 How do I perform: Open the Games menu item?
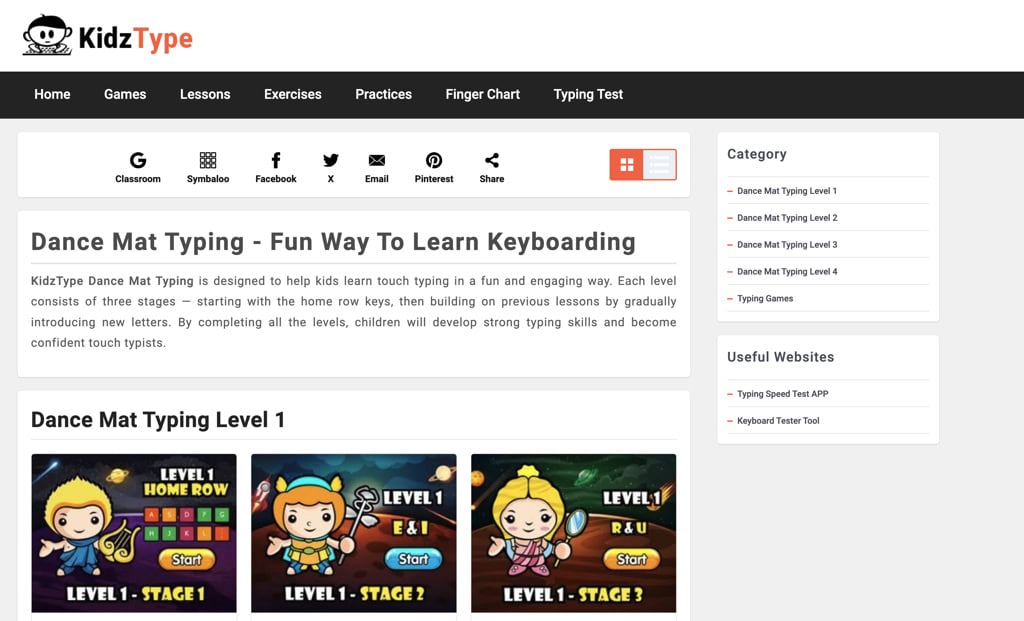pyautogui.click(x=125, y=94)
